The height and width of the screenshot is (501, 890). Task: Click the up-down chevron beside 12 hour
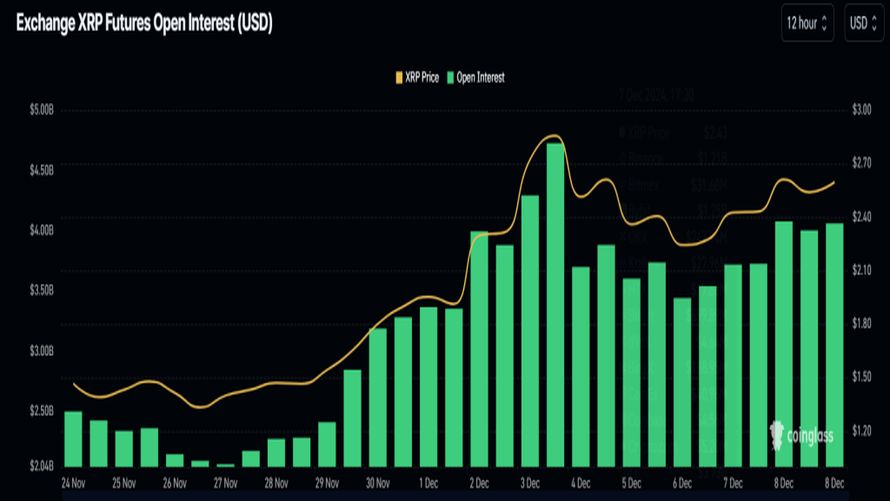click(824, 23)
